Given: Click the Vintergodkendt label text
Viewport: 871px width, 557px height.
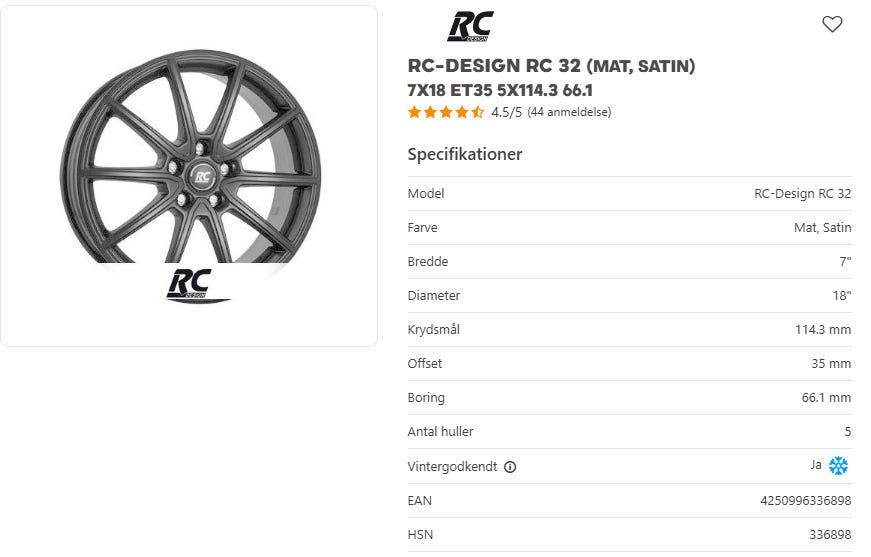Looking at the screenshot, I should [452, 466].
